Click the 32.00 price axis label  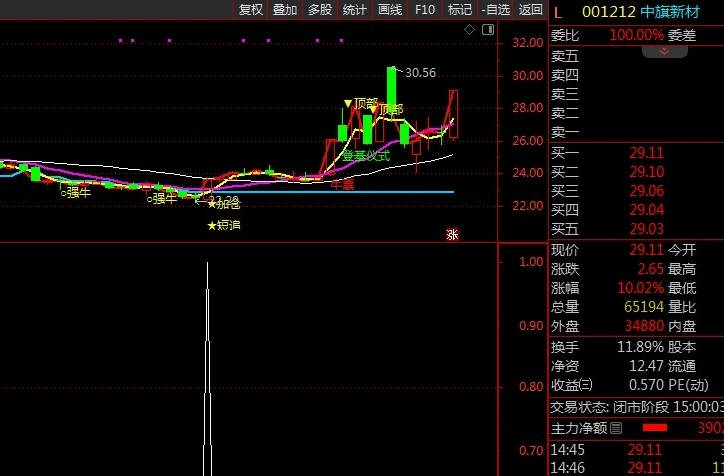click(x=528, y=43)
